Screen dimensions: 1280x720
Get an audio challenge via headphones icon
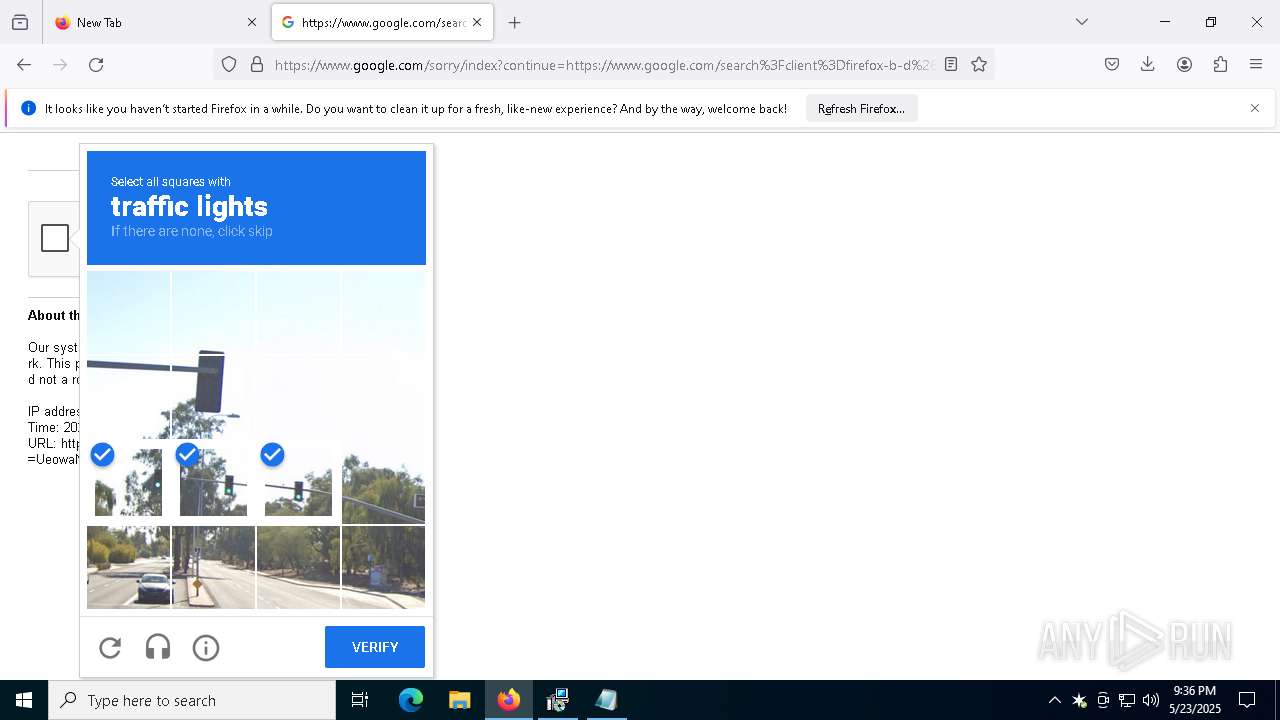(x=158, y=648)
